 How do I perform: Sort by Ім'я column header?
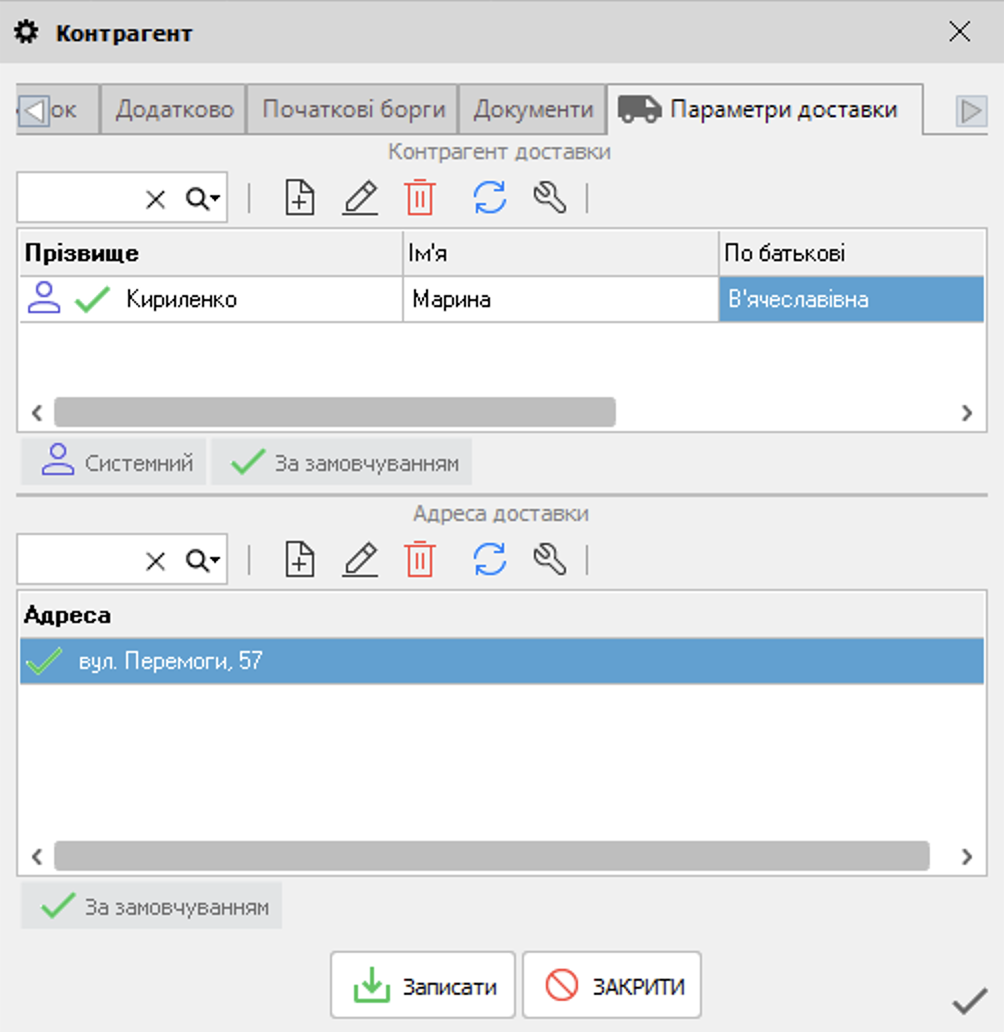point(560,253)
